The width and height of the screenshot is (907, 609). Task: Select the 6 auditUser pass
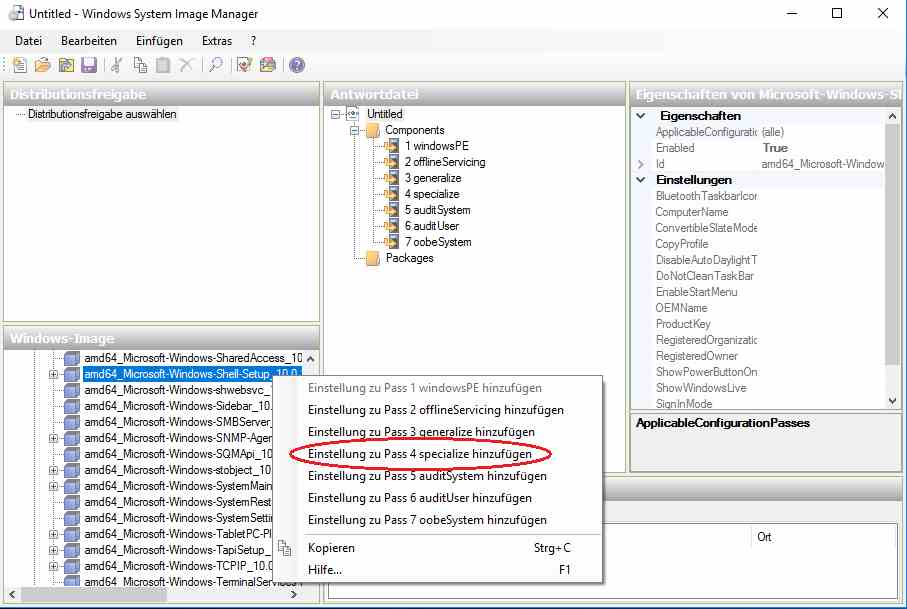pyautogui.click(x=432, y=226)
